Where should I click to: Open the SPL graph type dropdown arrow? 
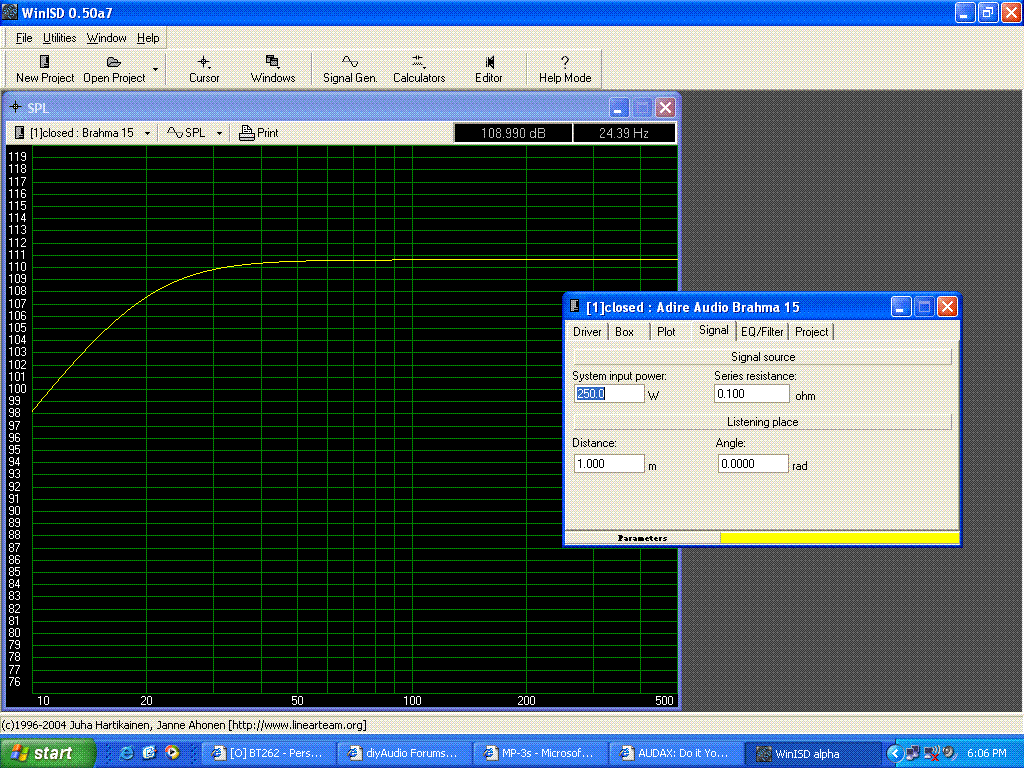[x=219, y=133]
